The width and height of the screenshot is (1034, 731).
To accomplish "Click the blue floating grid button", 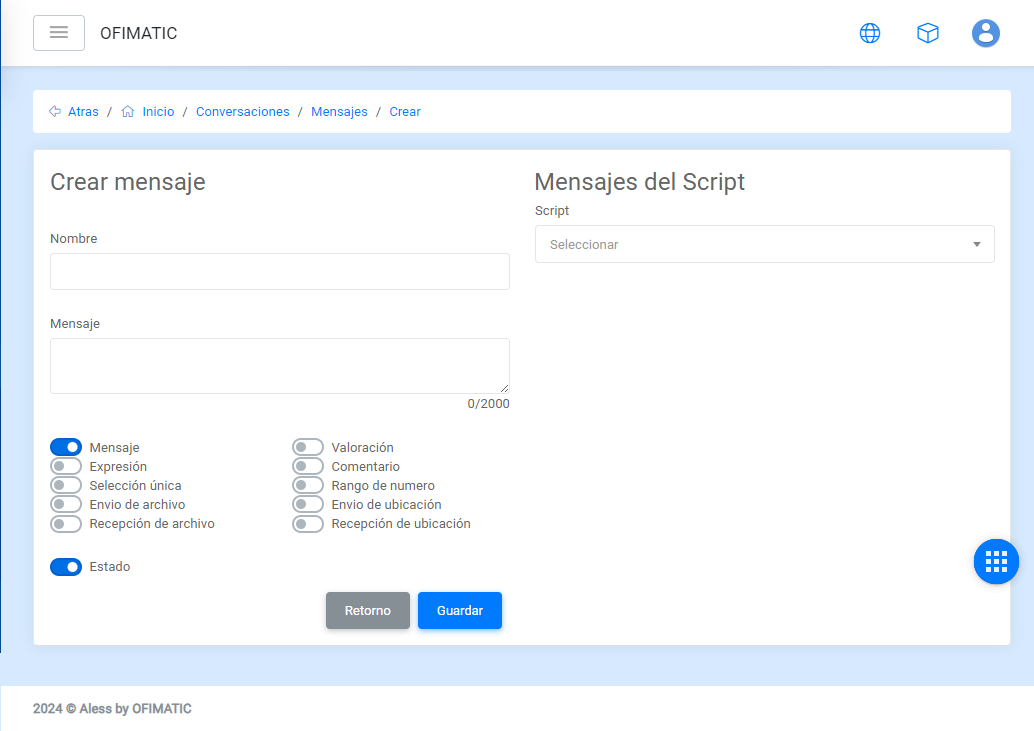I will click(996, 561).
